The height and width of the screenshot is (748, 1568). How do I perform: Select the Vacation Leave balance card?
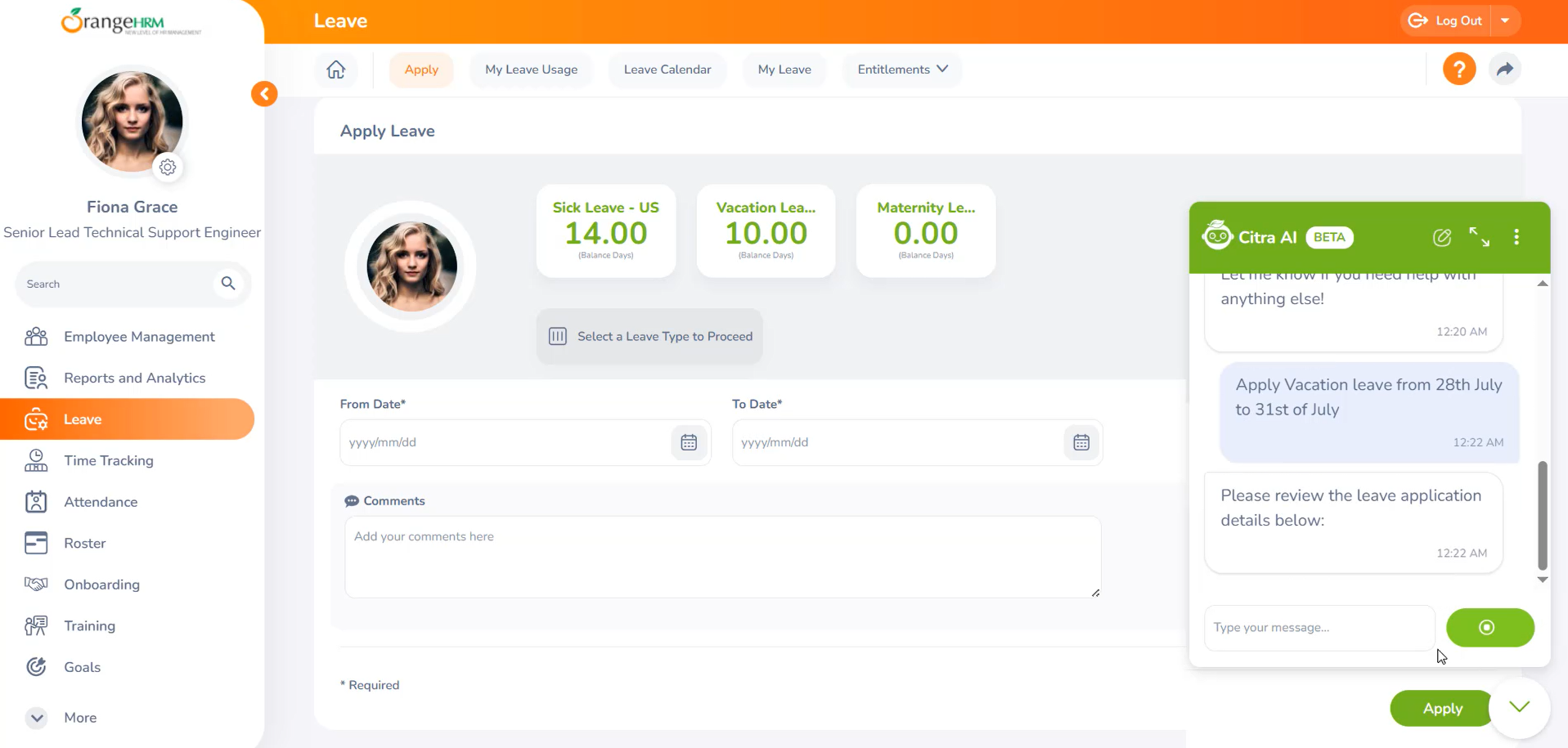(766, 231)
